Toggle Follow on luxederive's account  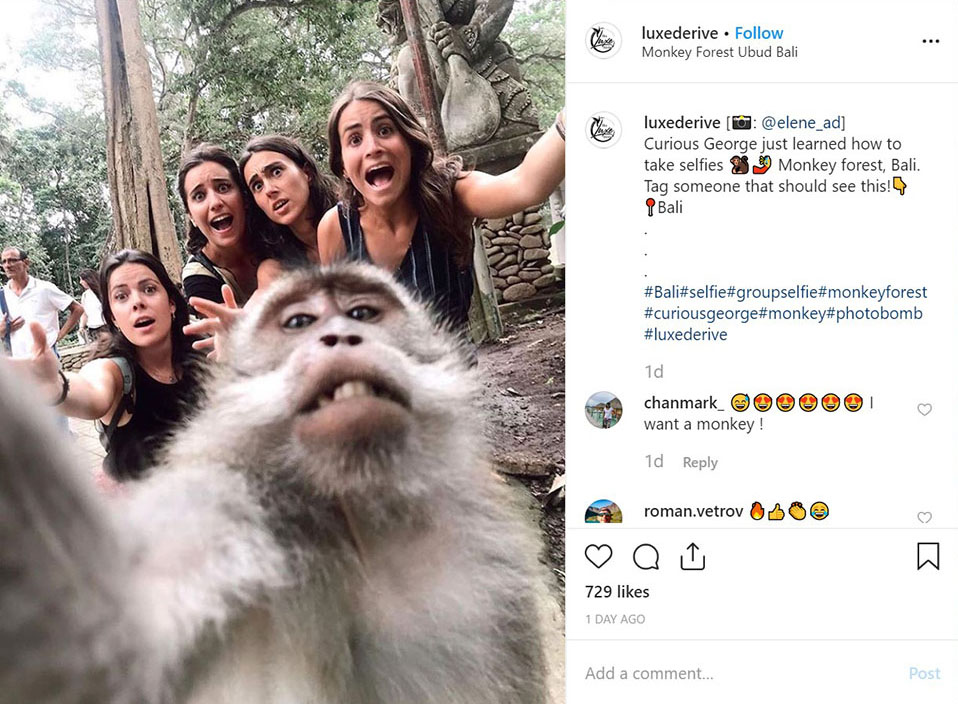pos(759,33)
